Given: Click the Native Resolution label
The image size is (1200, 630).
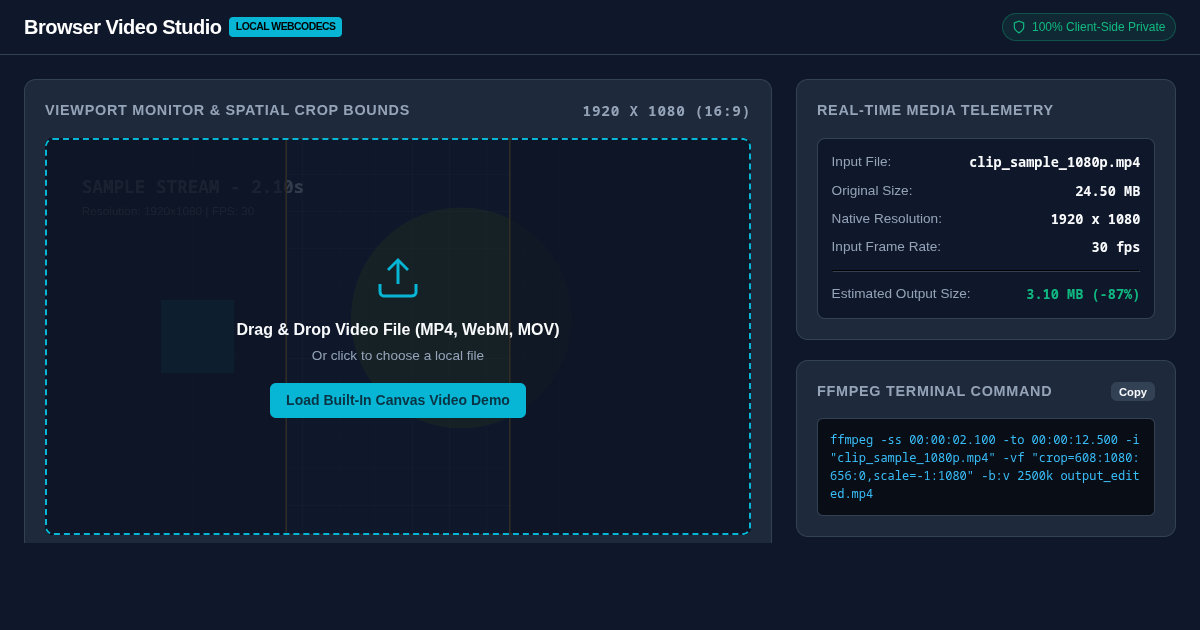Looking at the screenshot, I should tap(887, 219).
